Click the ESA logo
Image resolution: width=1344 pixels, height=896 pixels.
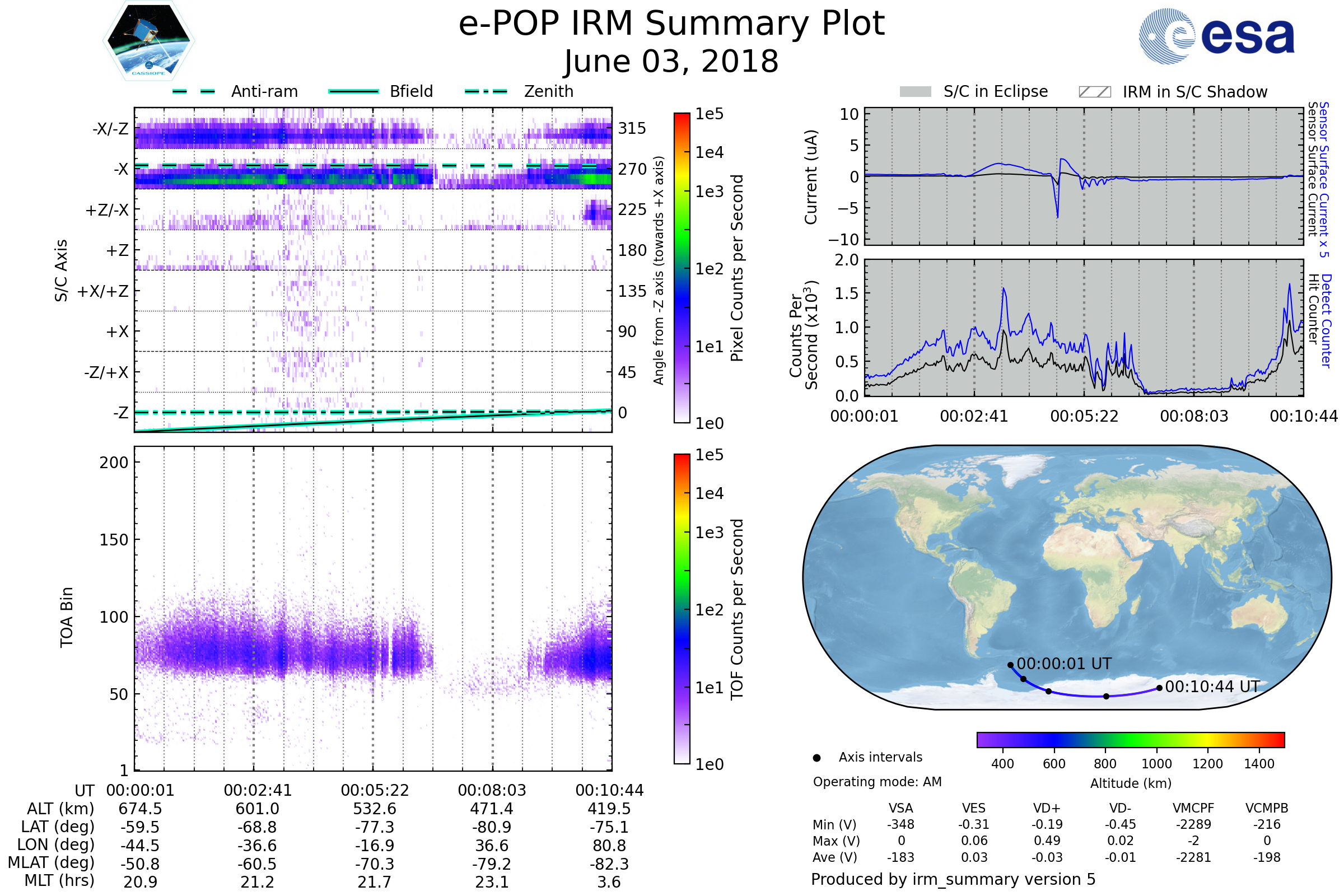pos(1216,35)
